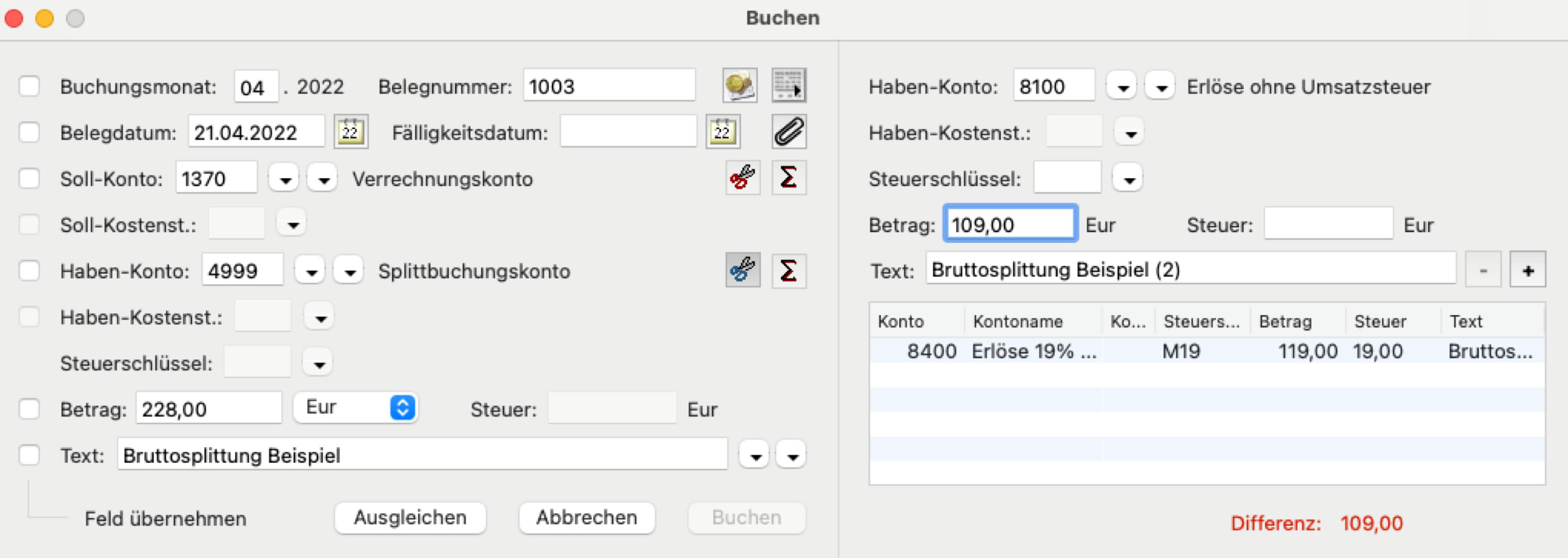Click the Kontoname column header
Image resolution: width=1568 pixels, height=558 pixels.
1018,321
